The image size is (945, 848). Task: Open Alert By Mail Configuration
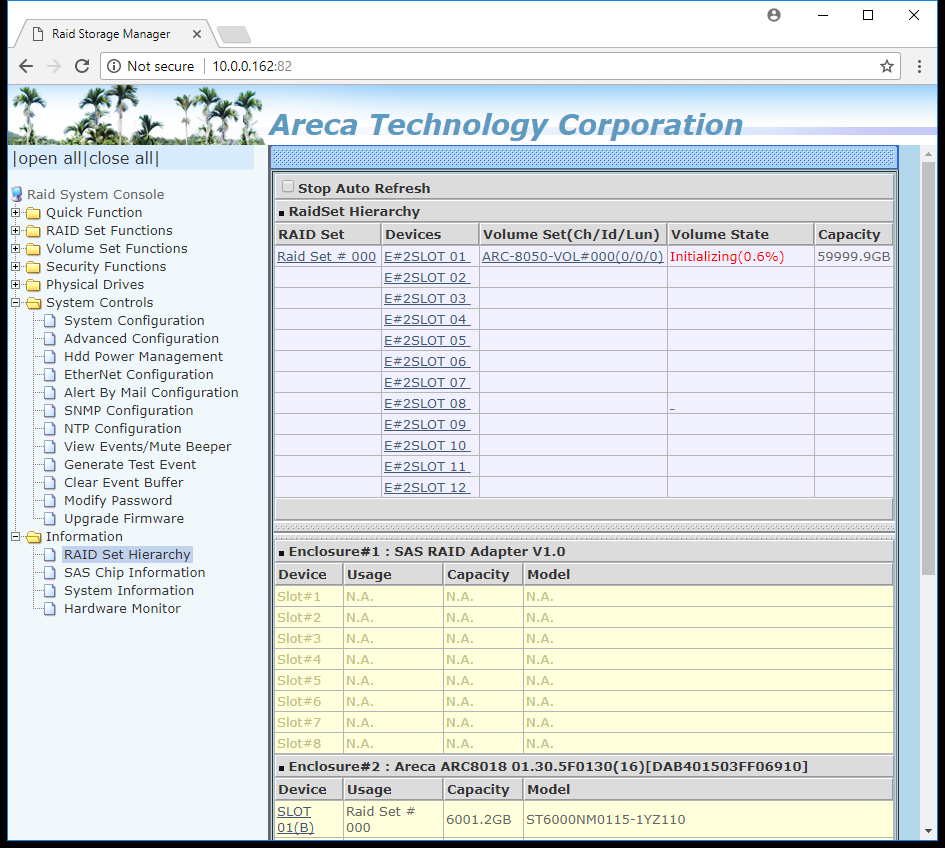(151, 392)
